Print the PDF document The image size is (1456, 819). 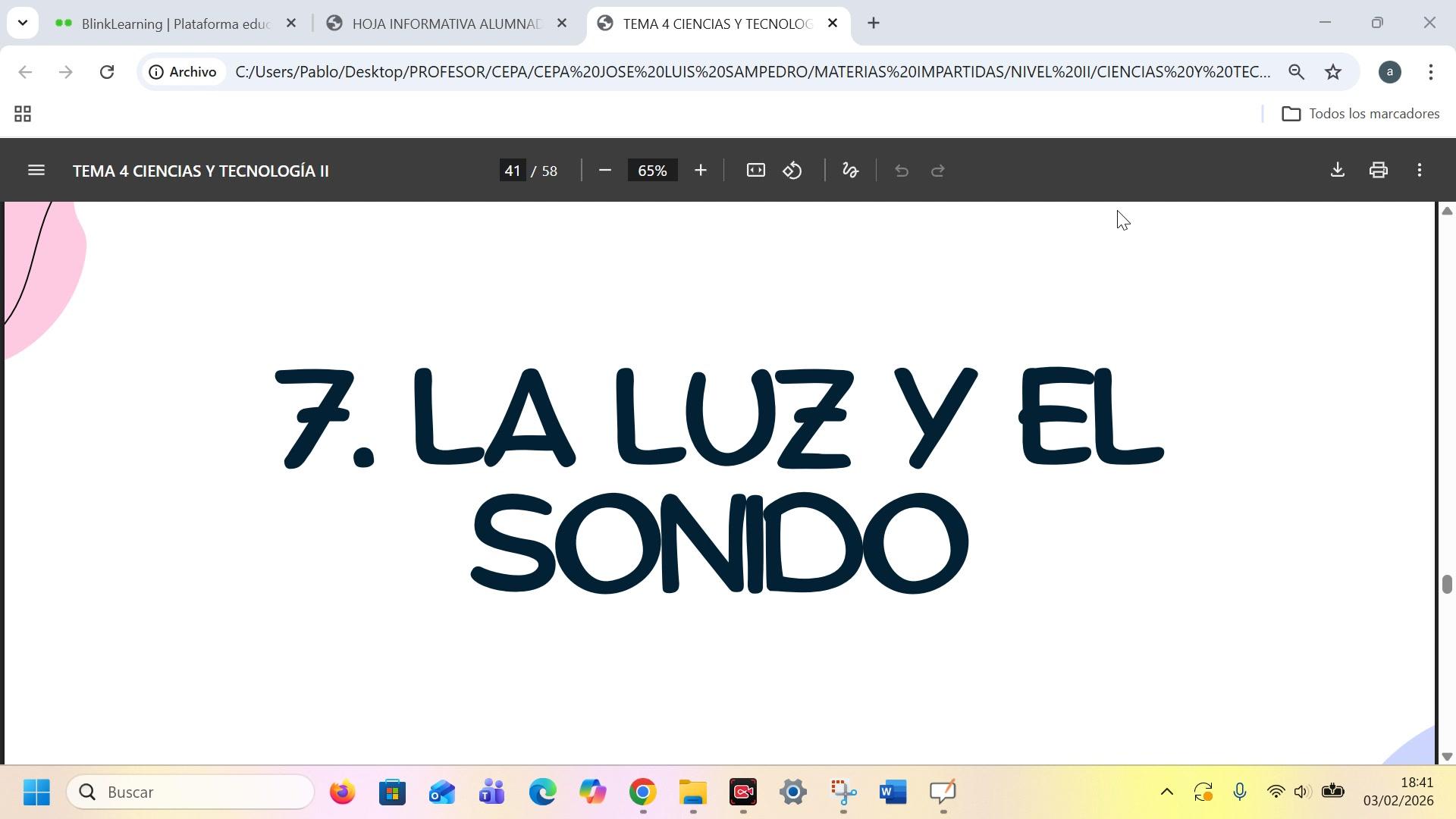1378,171
